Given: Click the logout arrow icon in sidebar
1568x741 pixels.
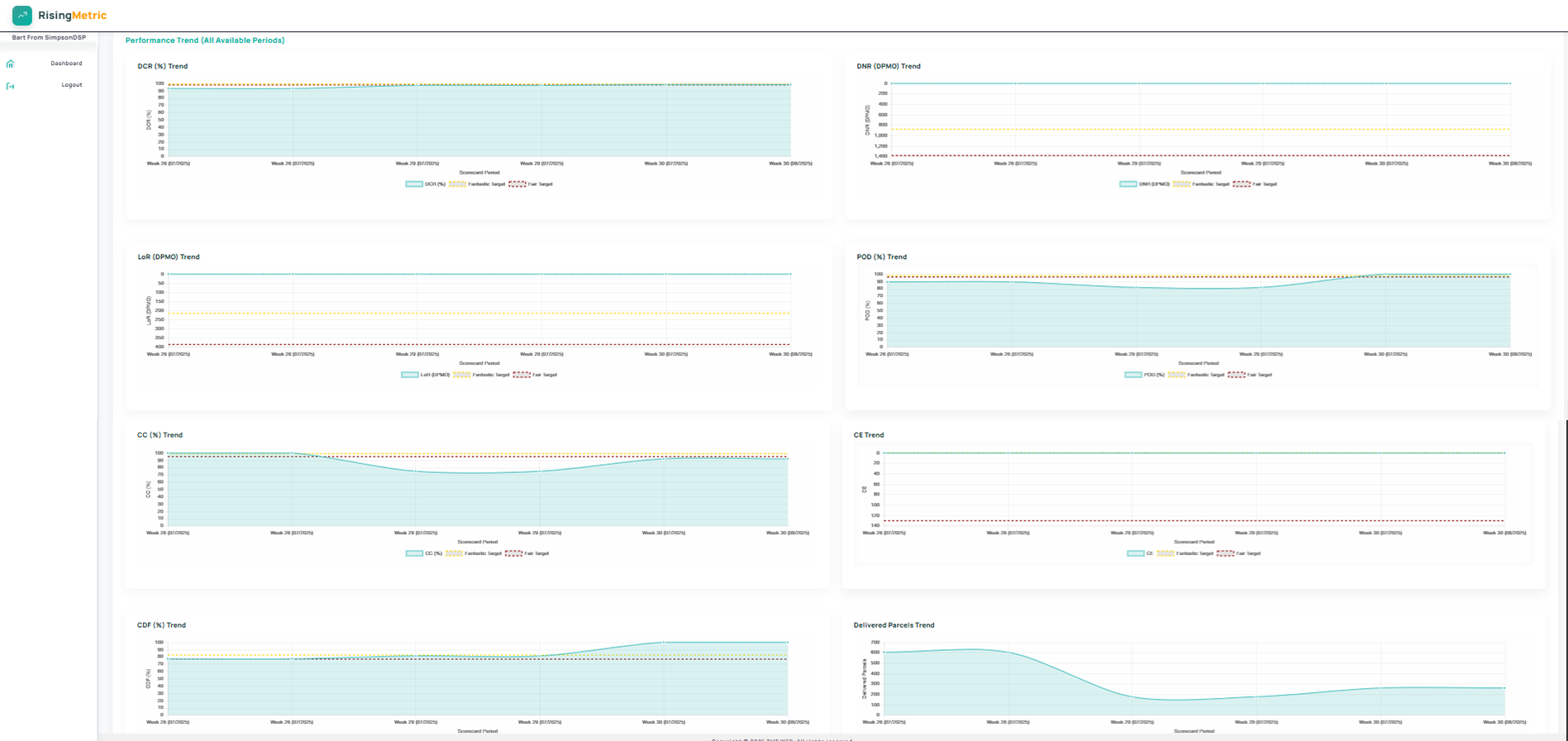Looking at the screenshot, I should 10,86.
